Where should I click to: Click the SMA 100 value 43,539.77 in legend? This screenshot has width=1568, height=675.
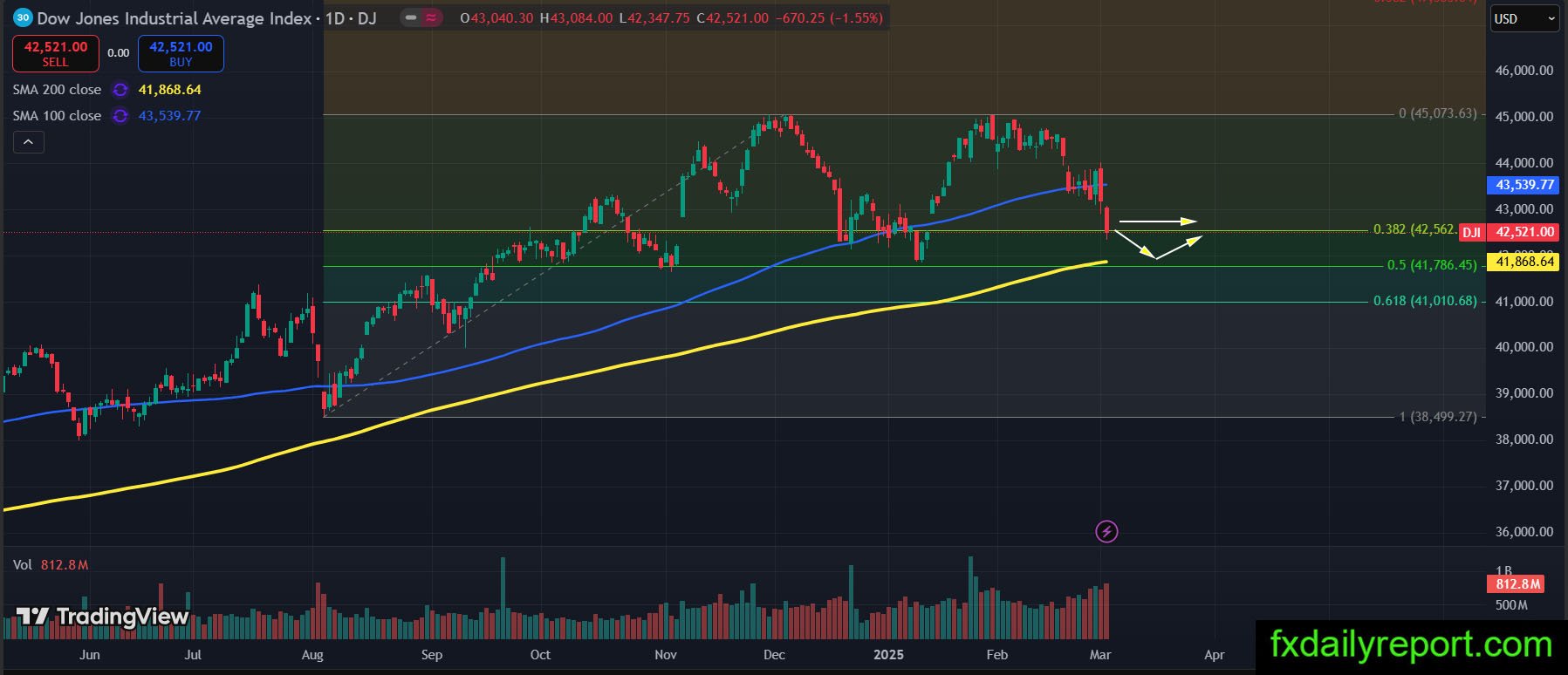click(169, 116)
